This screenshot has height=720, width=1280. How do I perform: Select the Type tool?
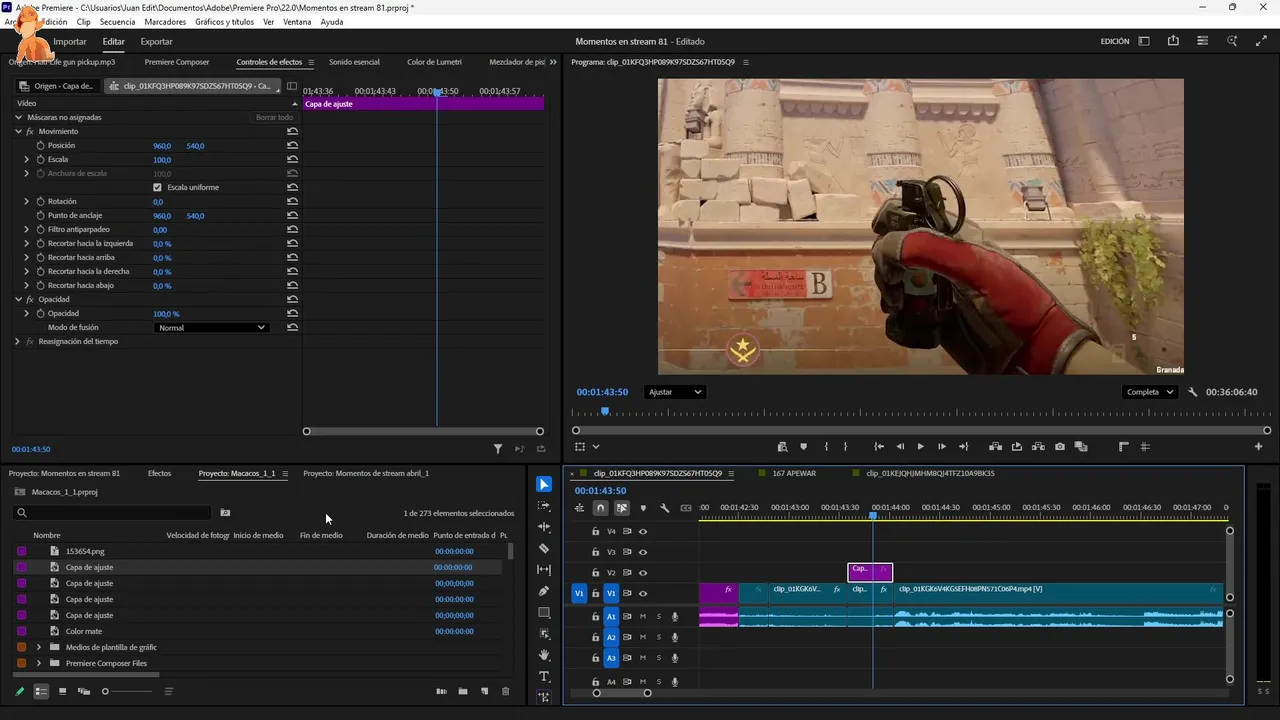544,676
